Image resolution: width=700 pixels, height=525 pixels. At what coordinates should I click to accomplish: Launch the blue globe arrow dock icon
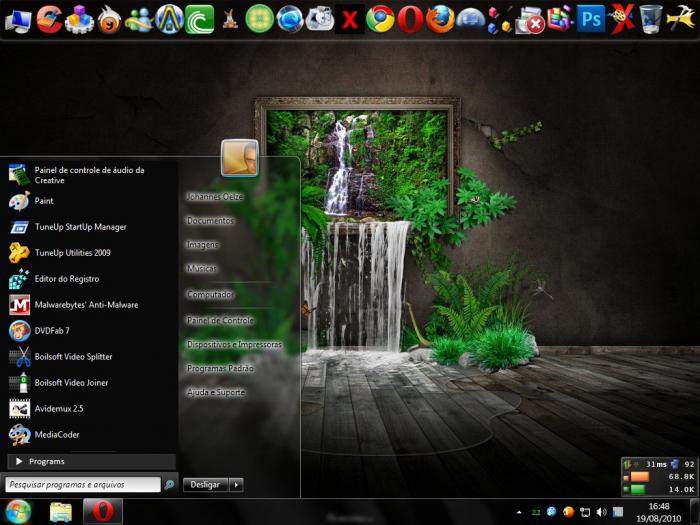click(x=290, y=20)
